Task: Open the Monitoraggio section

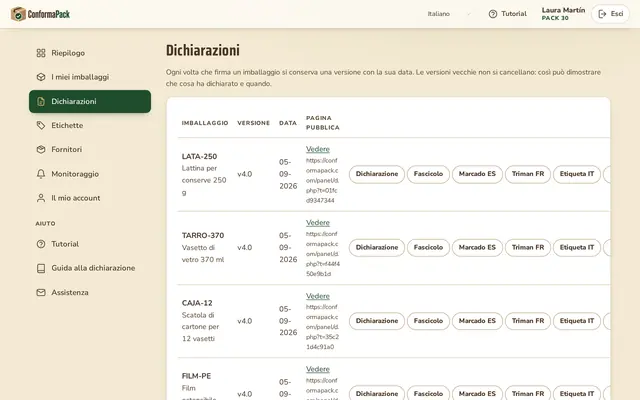Action: tap(90, 174)
